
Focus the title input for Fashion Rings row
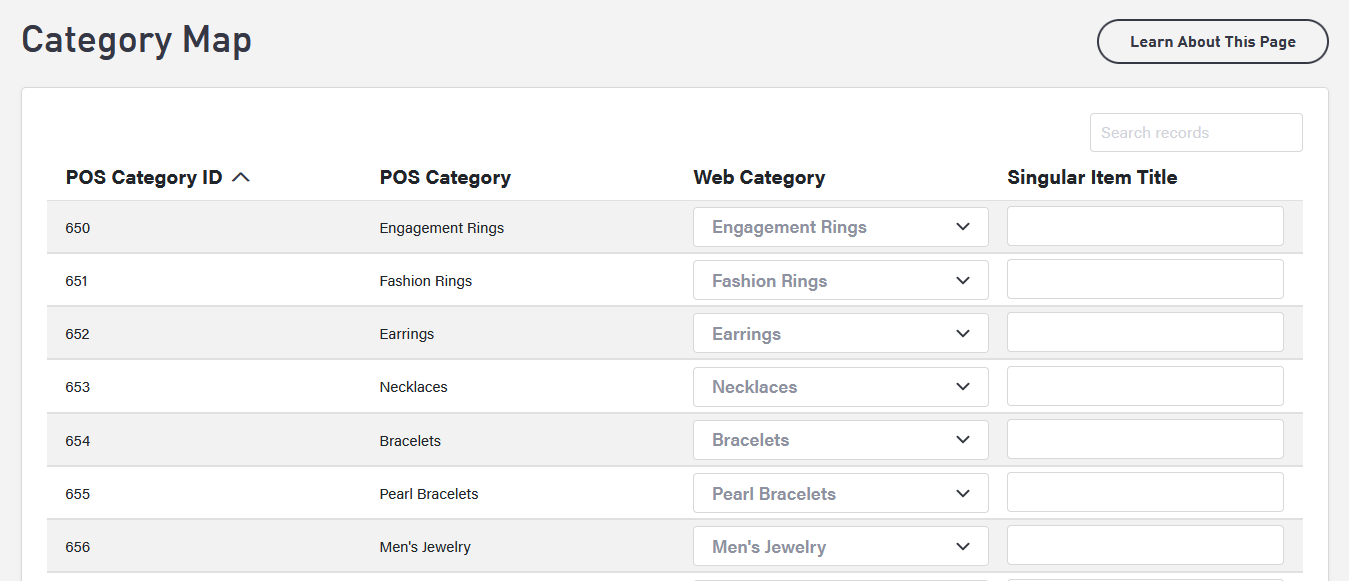[x=1145, y=280]
